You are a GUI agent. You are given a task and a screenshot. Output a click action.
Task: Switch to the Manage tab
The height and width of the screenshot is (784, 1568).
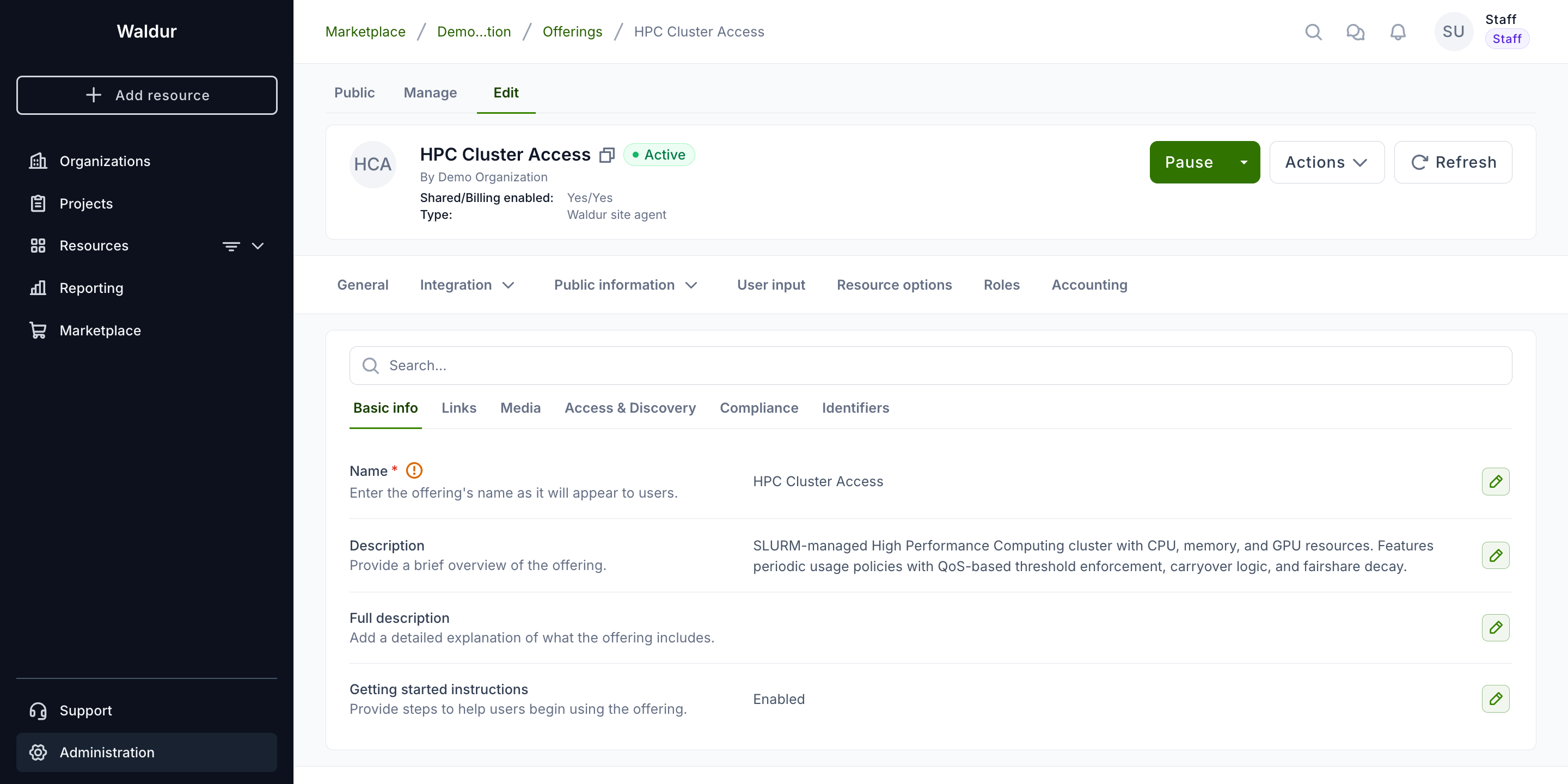coord(430,93)
